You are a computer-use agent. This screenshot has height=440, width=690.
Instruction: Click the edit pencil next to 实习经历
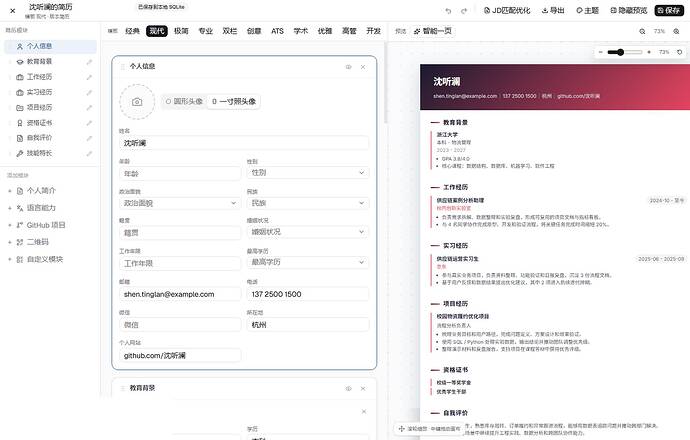click(x=89, y=92)
